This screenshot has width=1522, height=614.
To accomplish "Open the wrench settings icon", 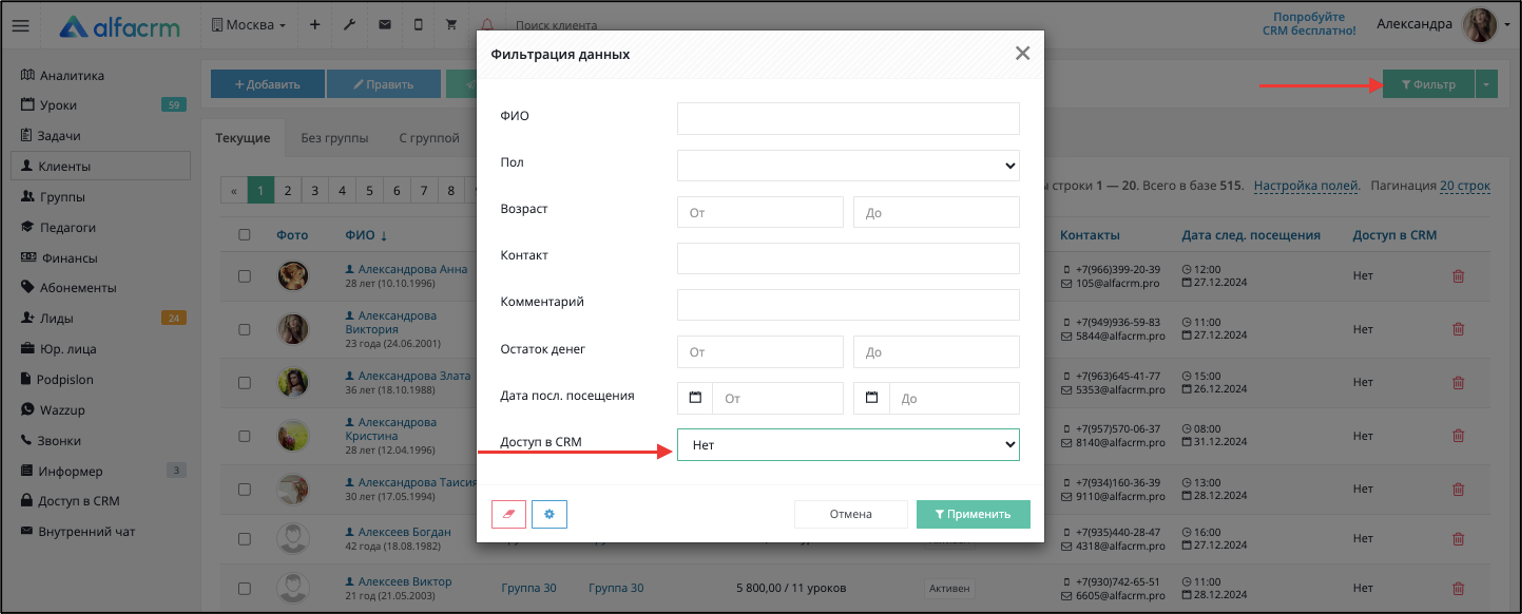I will pos(349,25).
